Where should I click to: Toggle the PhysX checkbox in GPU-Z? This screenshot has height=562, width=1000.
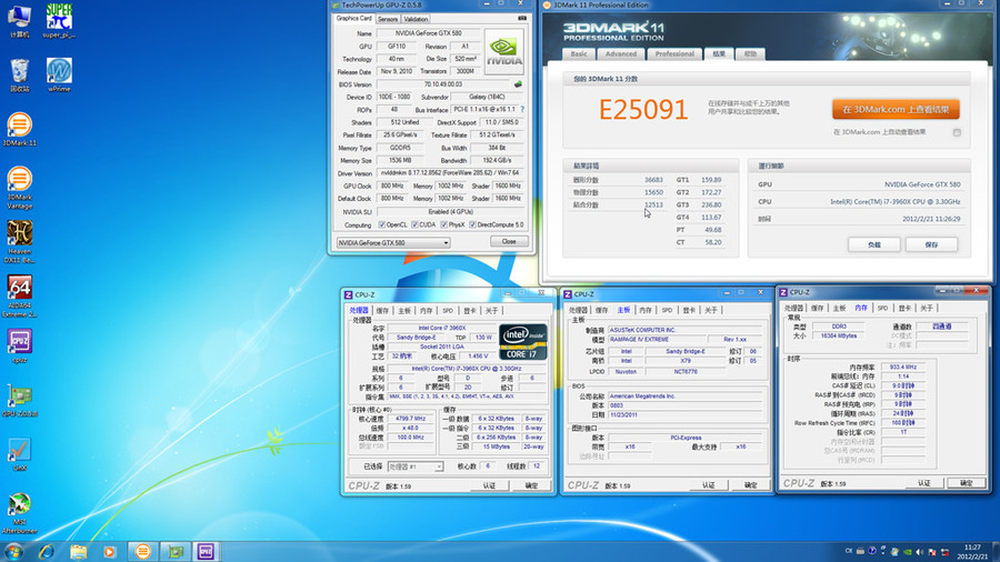point(444,225)
